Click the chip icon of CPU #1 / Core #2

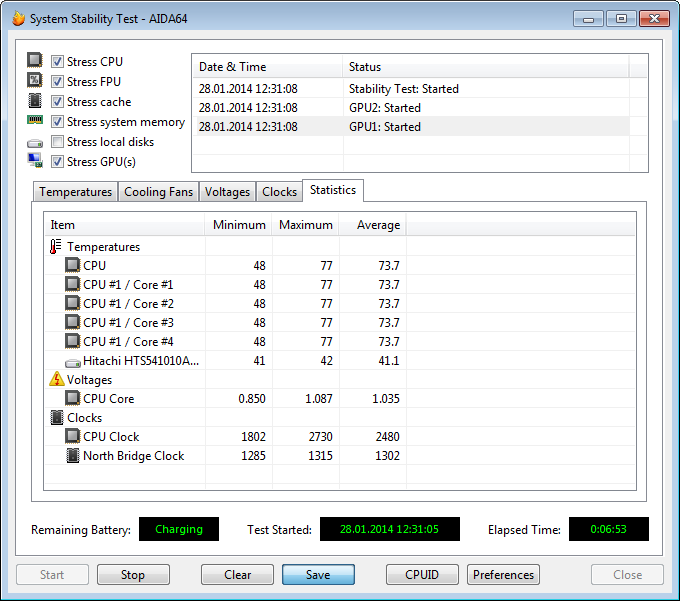pyautogui.click(x=72, y=303)
